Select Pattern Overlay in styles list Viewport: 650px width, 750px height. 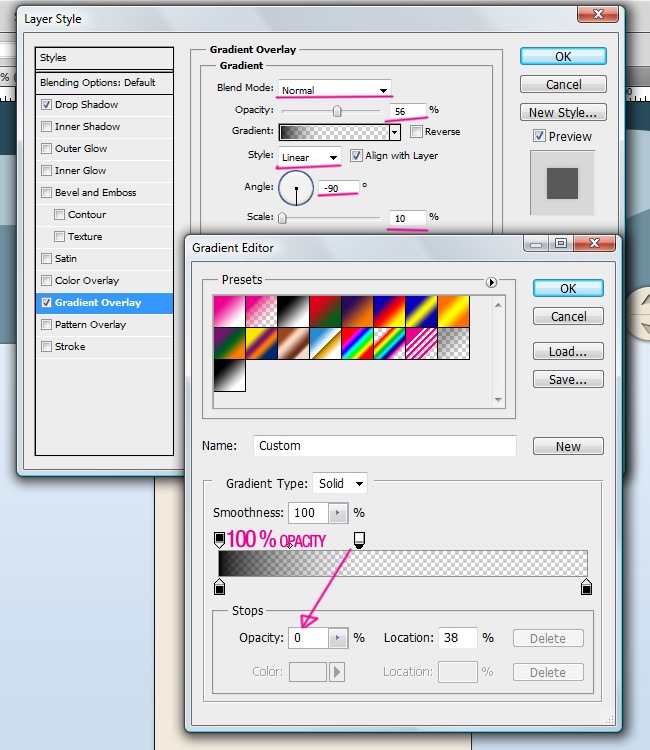pyautogui.click(x=90, y=325)
